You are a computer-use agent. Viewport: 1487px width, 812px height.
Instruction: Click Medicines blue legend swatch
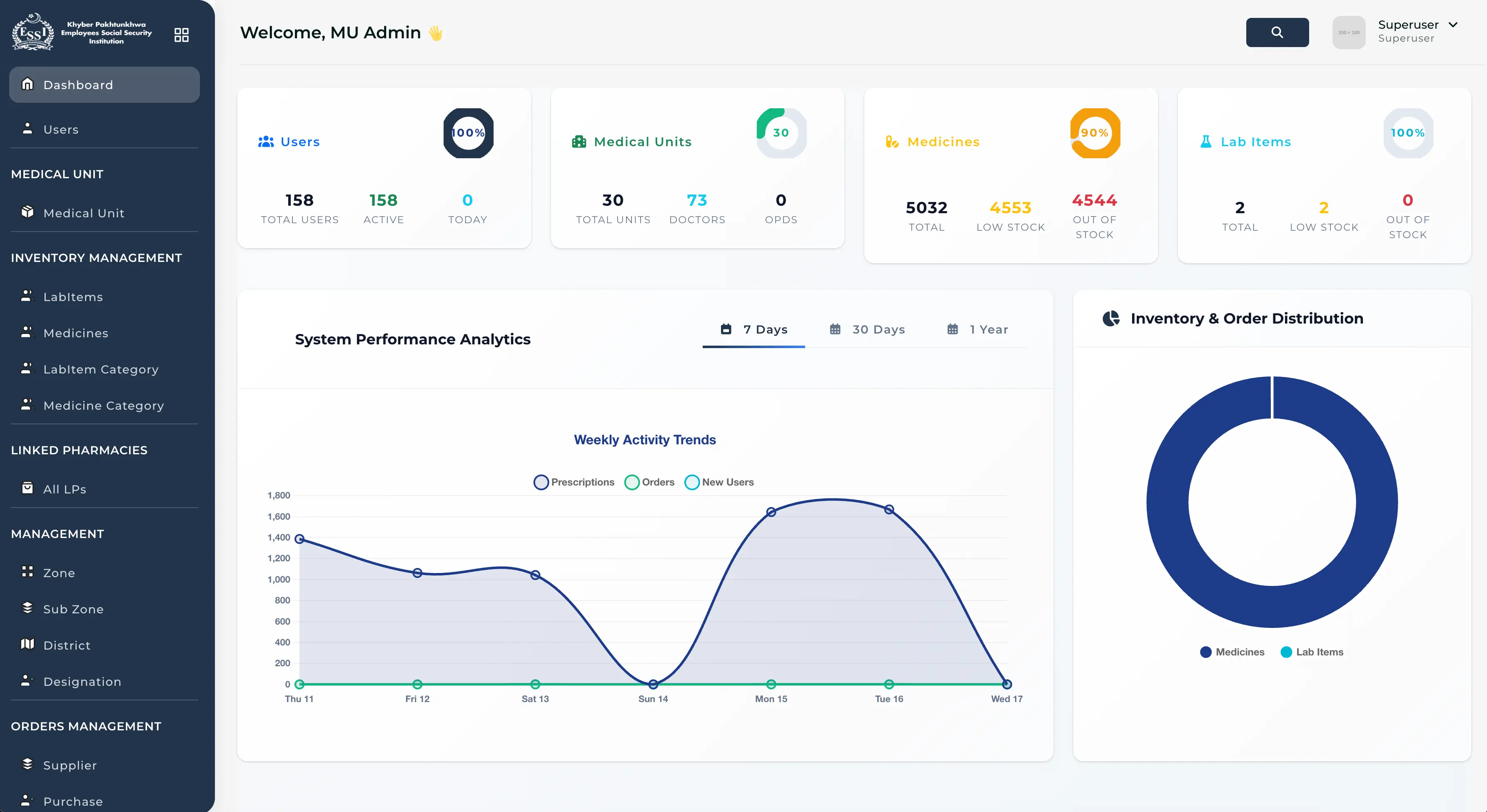point(1205,652)
